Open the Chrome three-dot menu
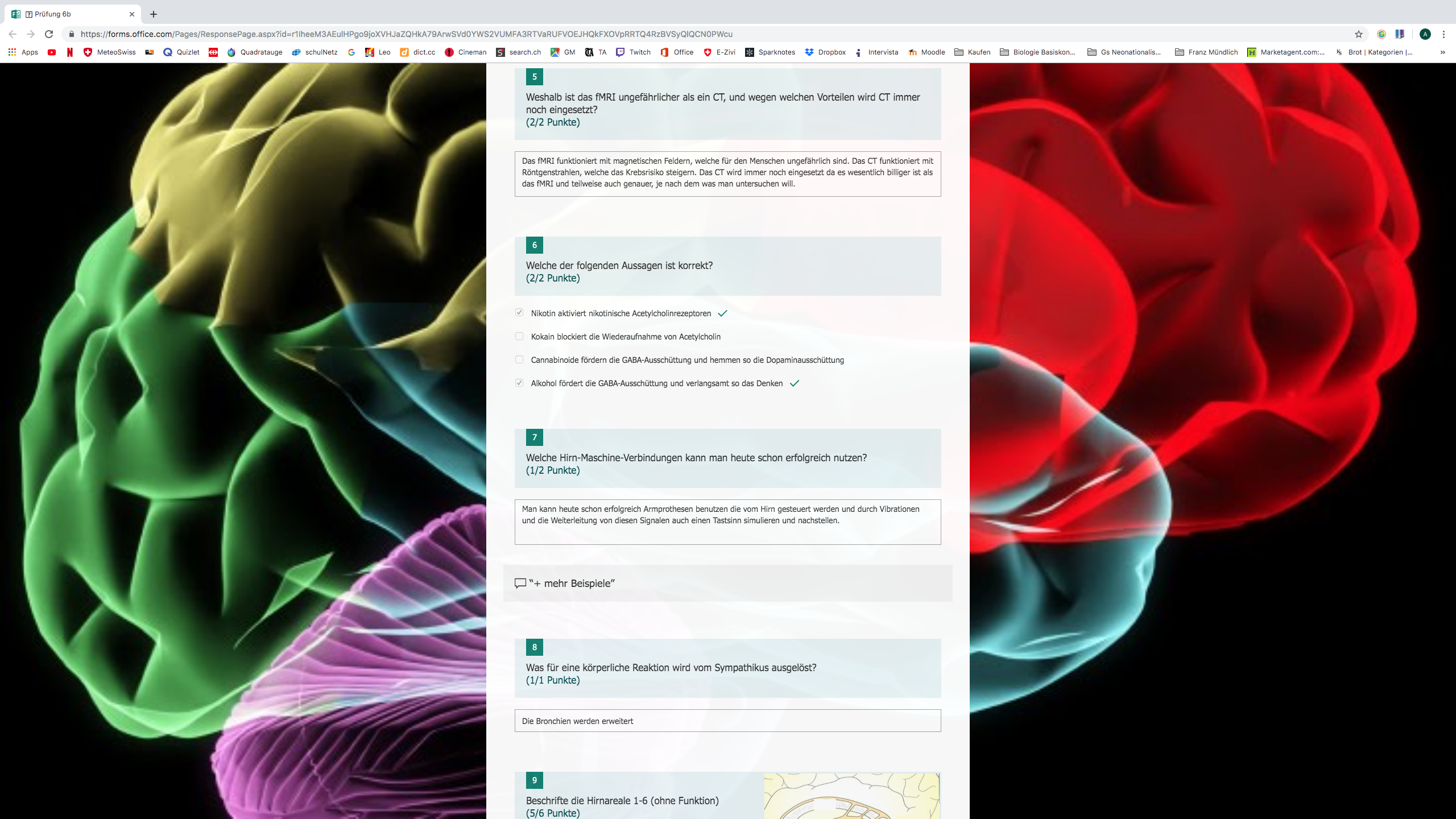Screen dimensions: 1456x819 [1443, 34]
